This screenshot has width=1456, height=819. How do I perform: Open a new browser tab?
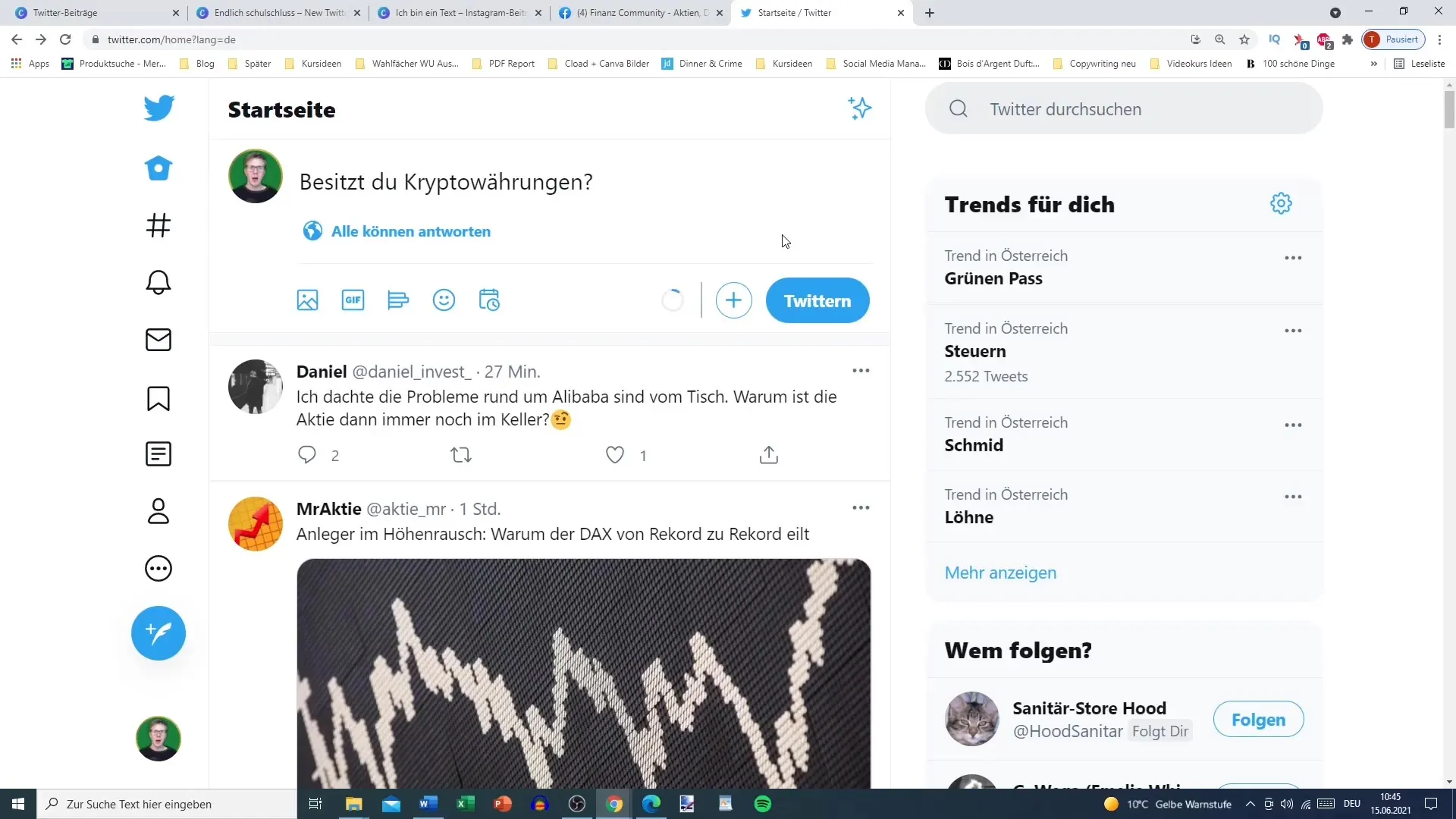tap(930, 13)
